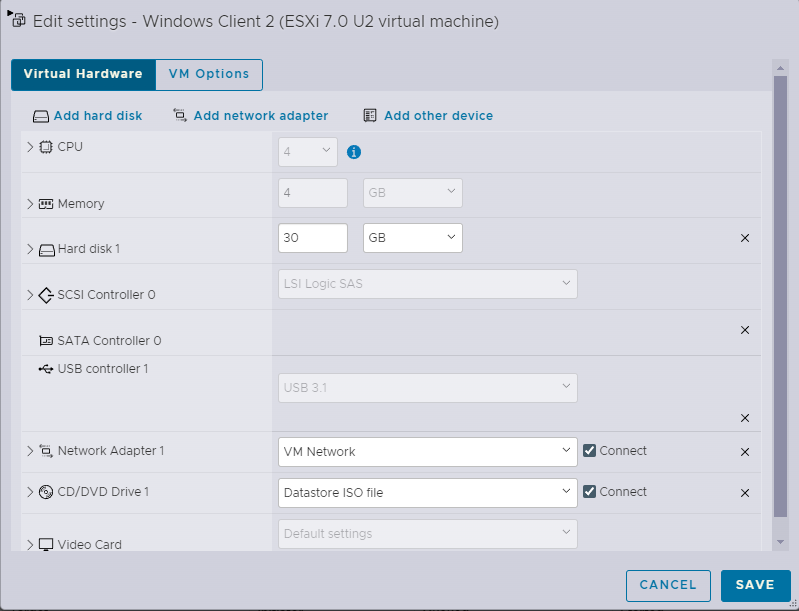Click the Add hard disk link
Screen dimensions: 799x611
(x=98, y=116)
